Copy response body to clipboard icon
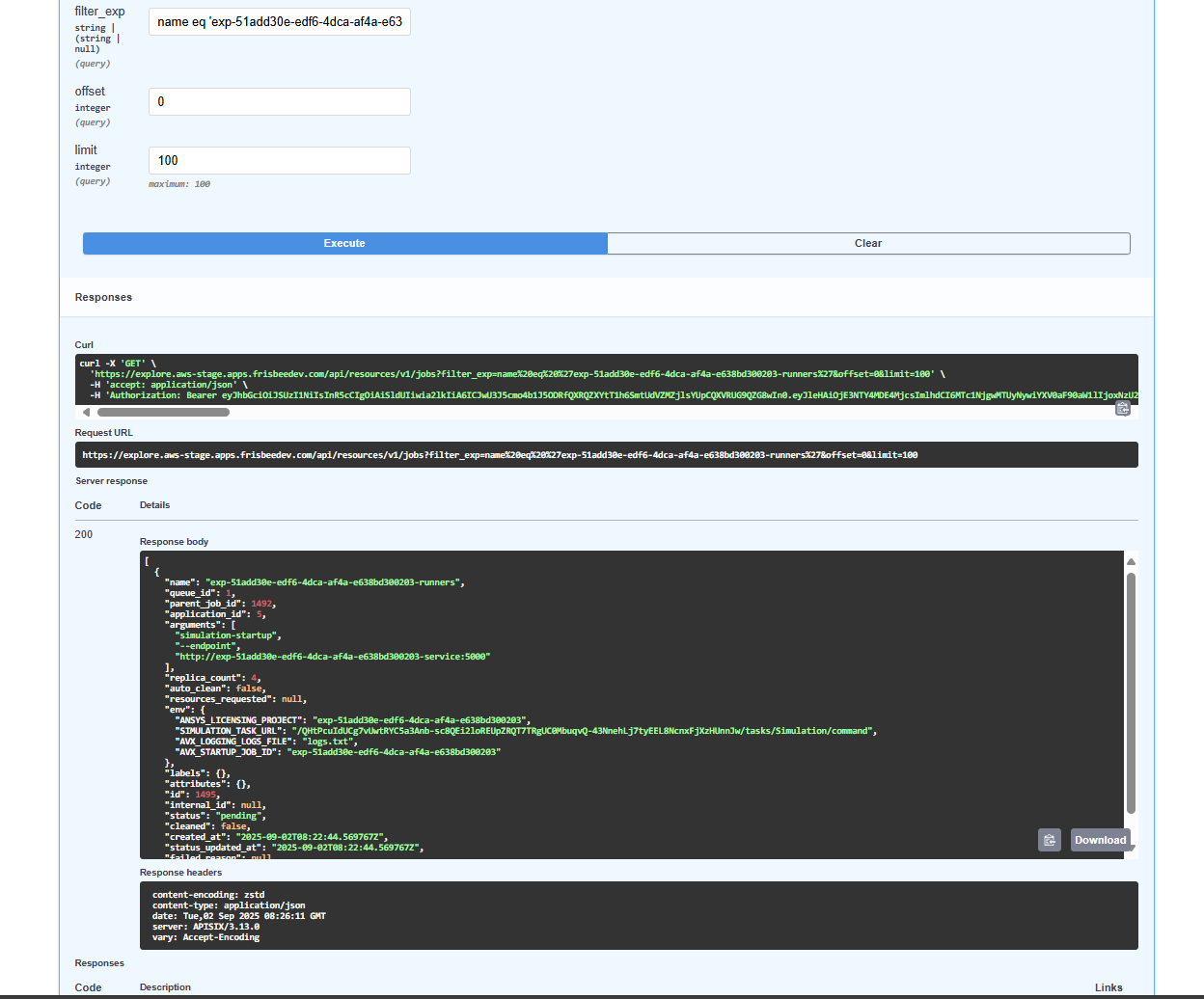 point(1050,840)
